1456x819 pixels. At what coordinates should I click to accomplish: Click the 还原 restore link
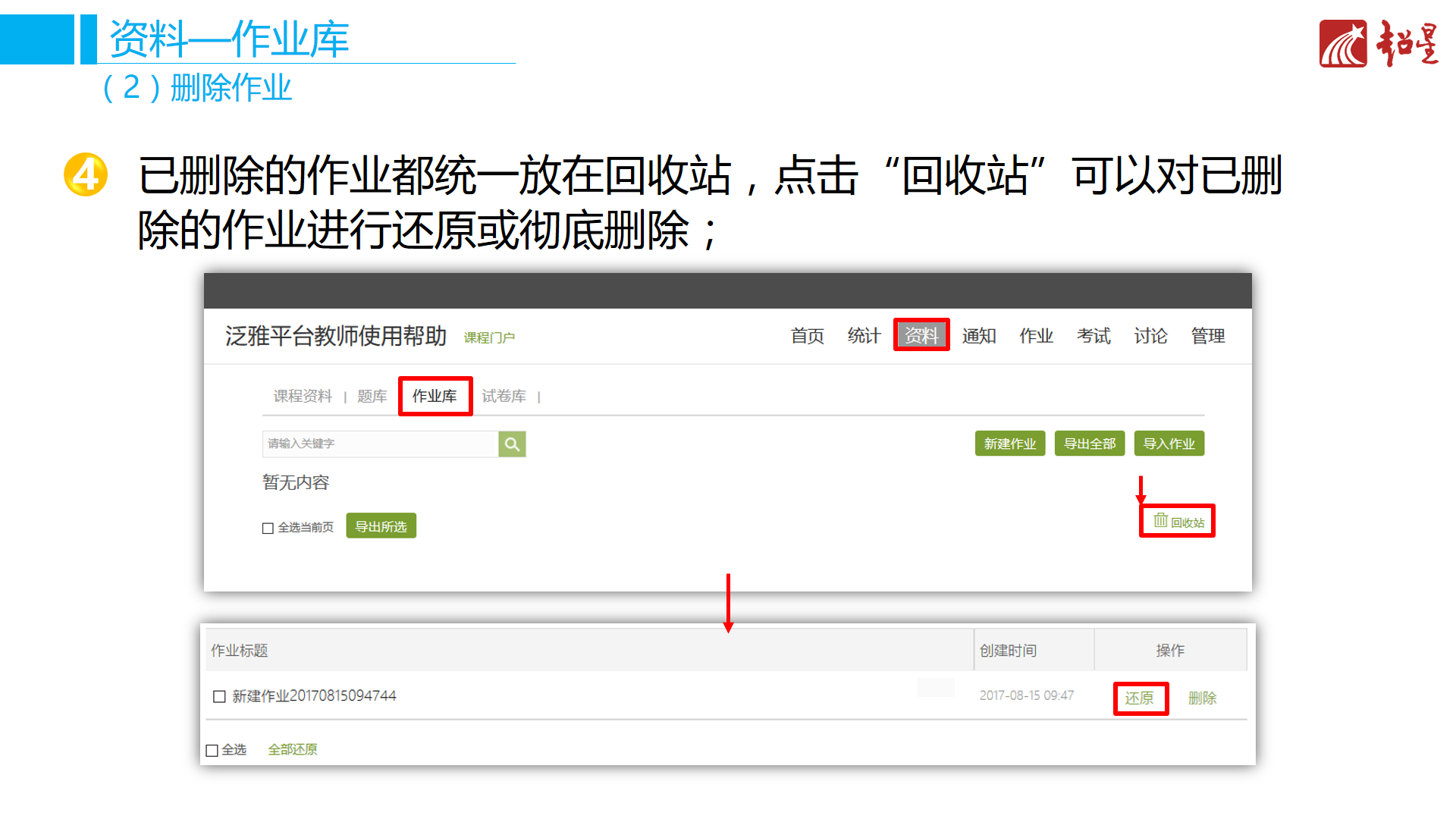click(1139, 698)
